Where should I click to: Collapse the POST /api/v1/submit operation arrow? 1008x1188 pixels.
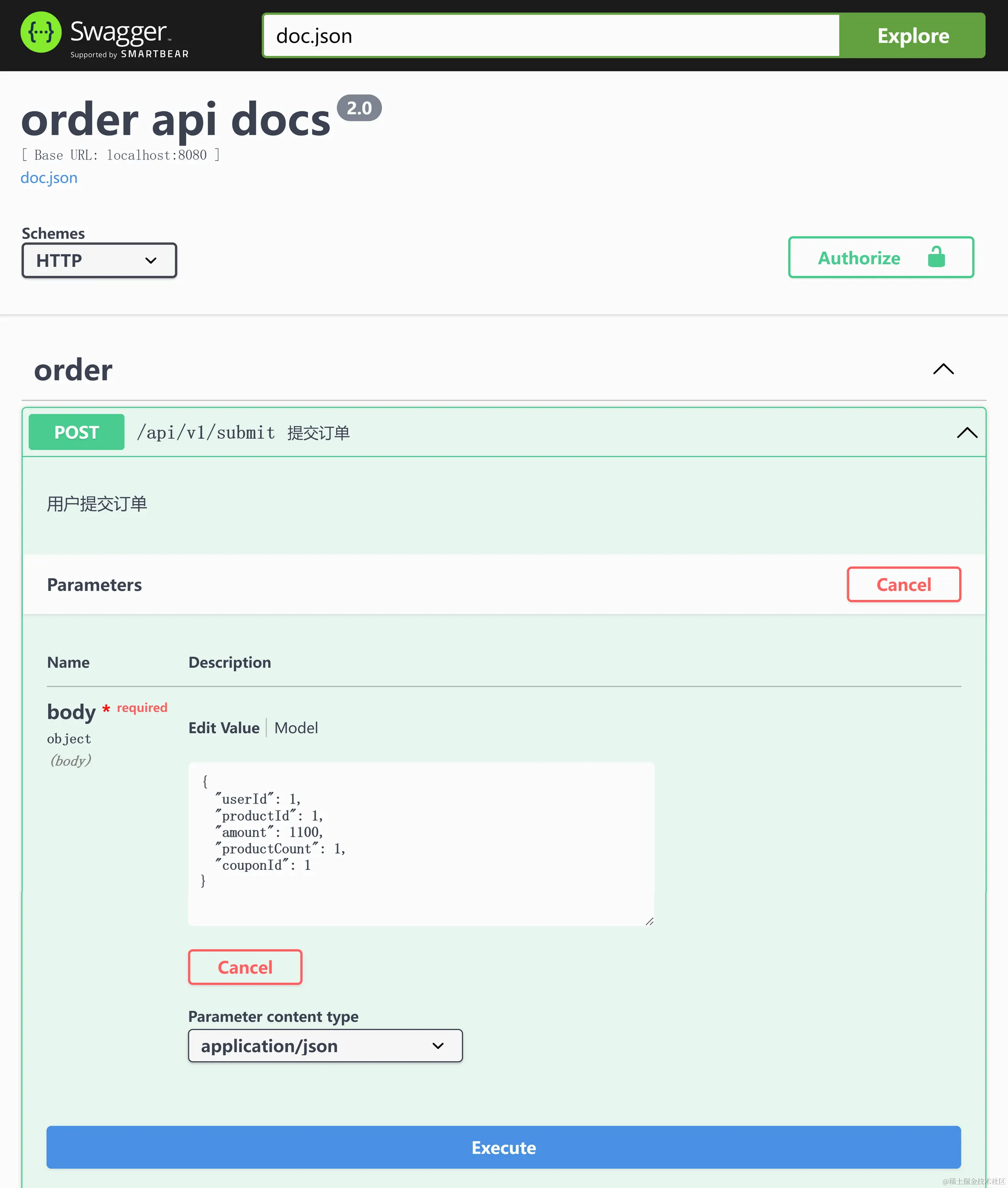[x=967, y=433]
